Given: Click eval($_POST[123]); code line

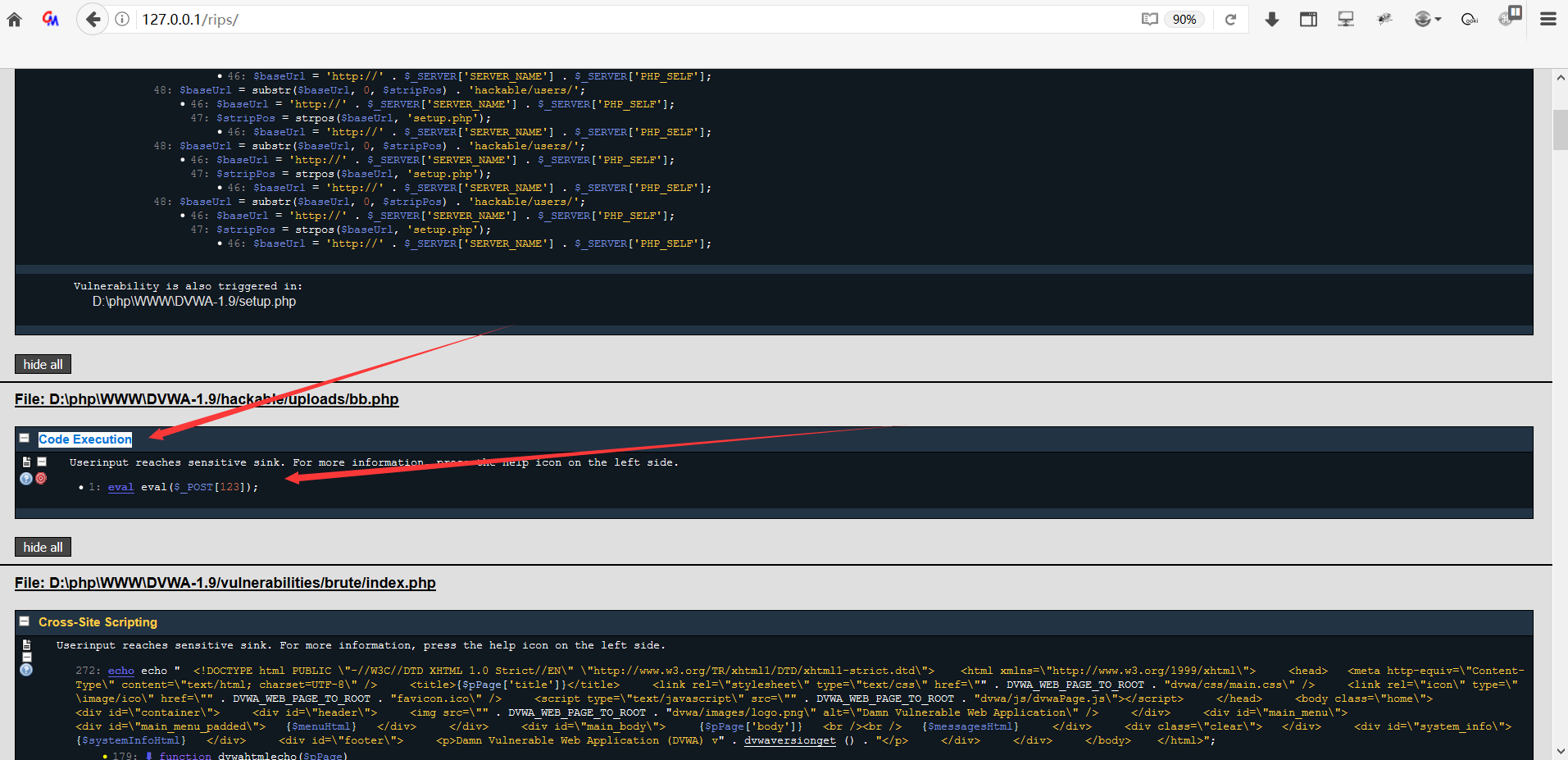Looking at the screenshot, I should click(x=199, y=487).
